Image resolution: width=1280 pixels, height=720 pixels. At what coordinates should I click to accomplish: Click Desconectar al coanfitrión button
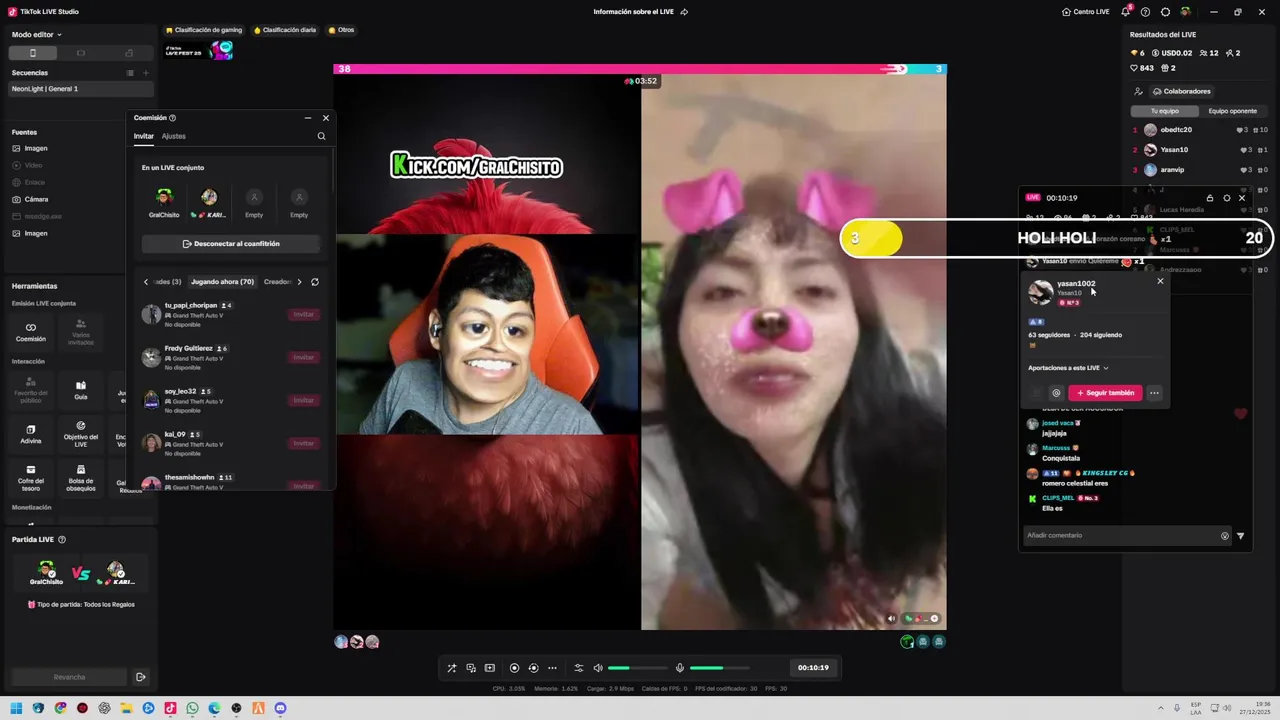tap(231, 244)
